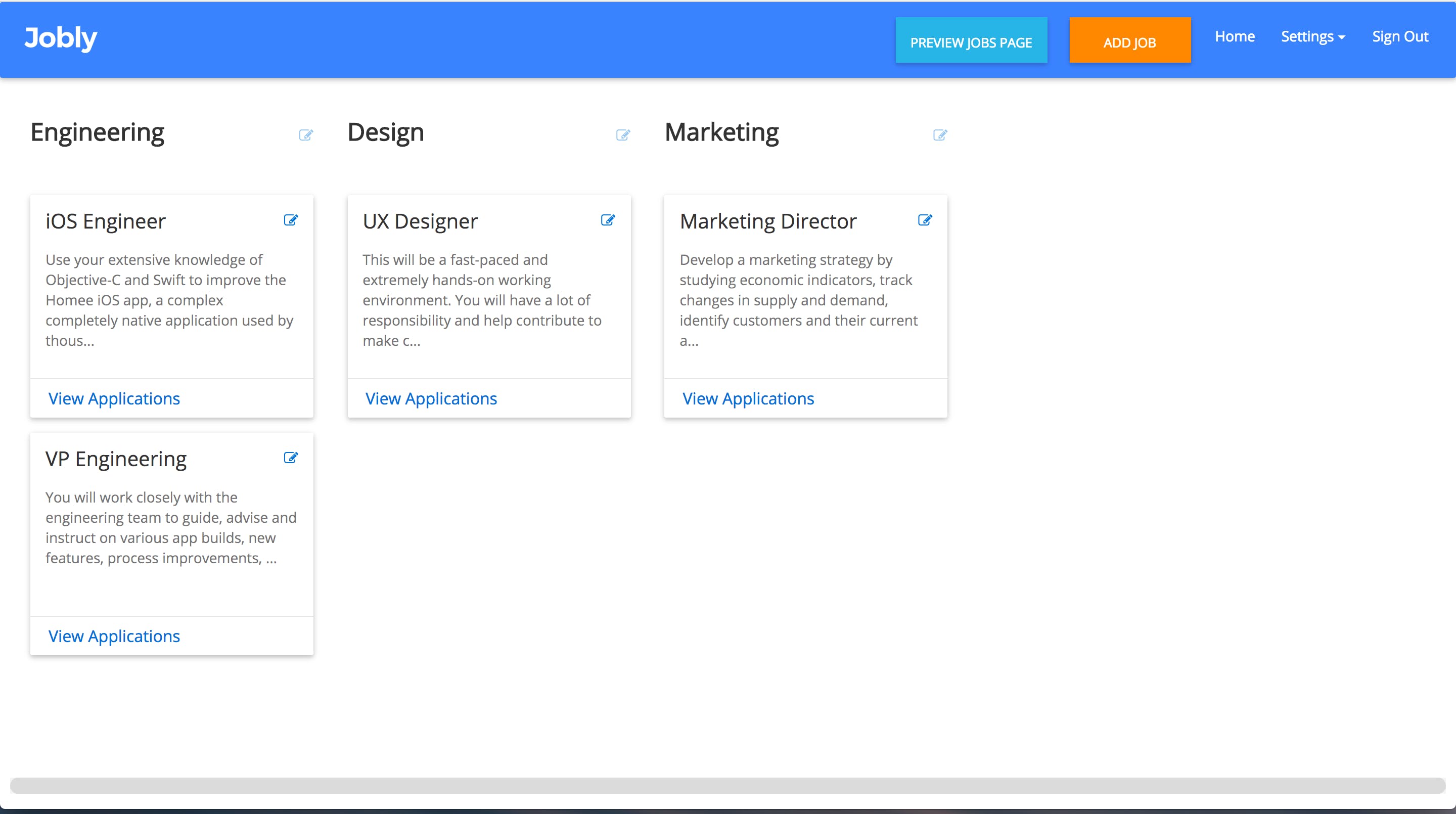The width and height of the screenshot is (1456, 814).
Task: View applications for Marketing Director
Action: click(748, 398)
